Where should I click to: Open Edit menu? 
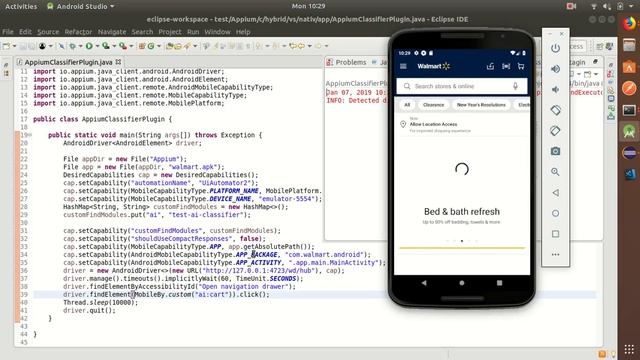pos(25,32)
